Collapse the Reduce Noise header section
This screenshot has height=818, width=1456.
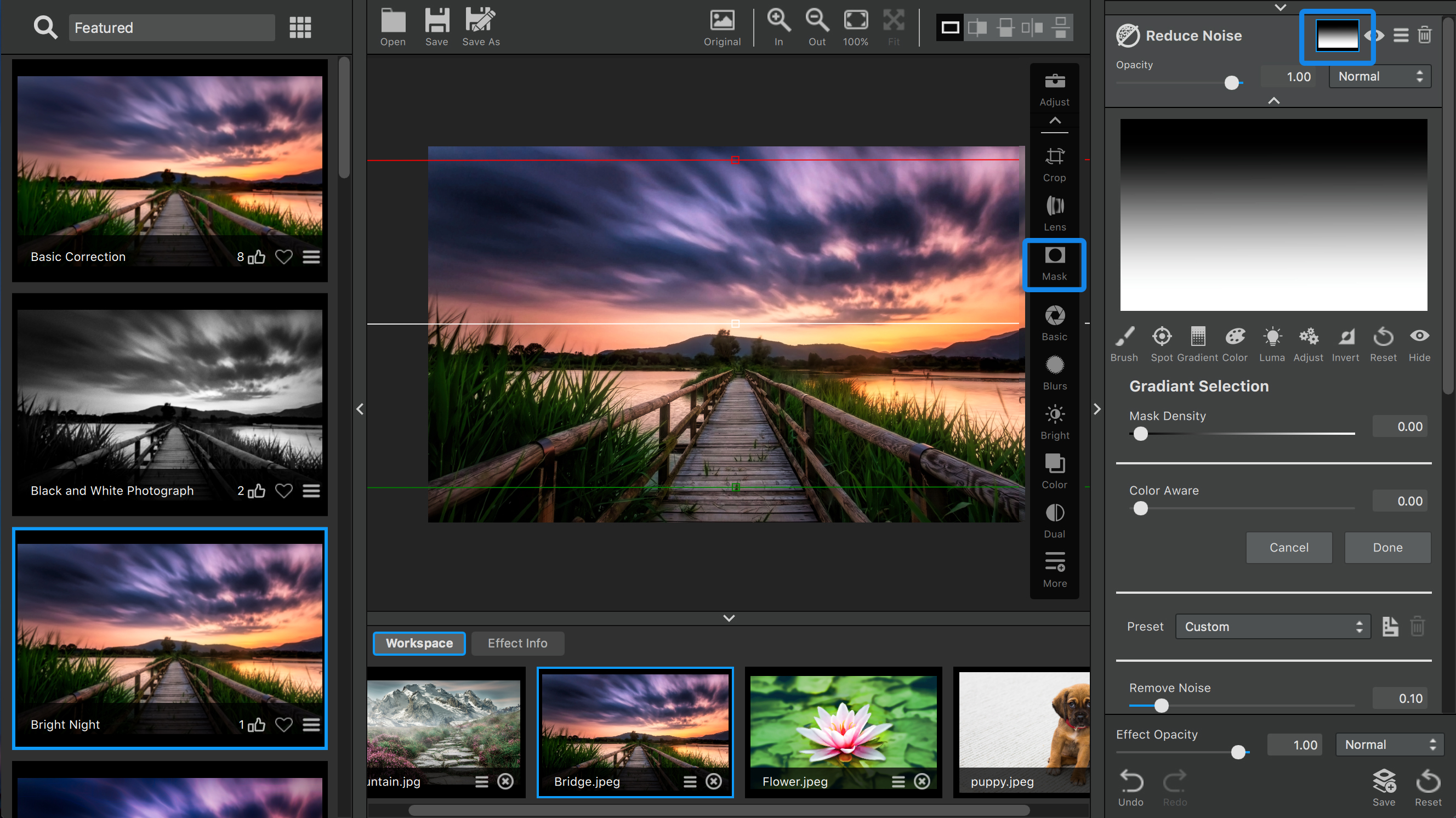pyautogui.click(x=1273, y=101)
